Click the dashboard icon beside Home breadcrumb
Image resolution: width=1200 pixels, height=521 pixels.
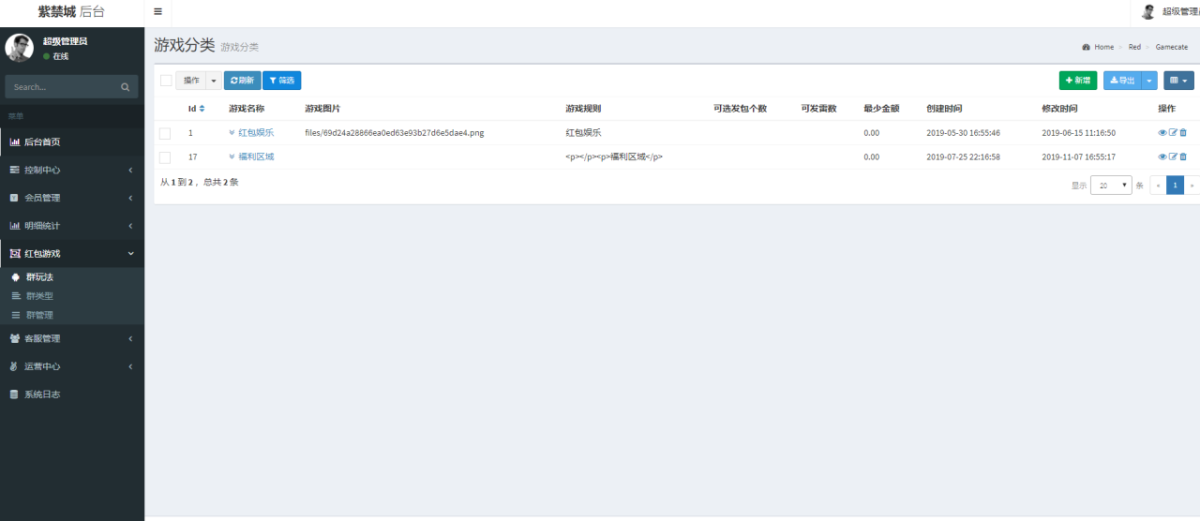(1086, 47)
